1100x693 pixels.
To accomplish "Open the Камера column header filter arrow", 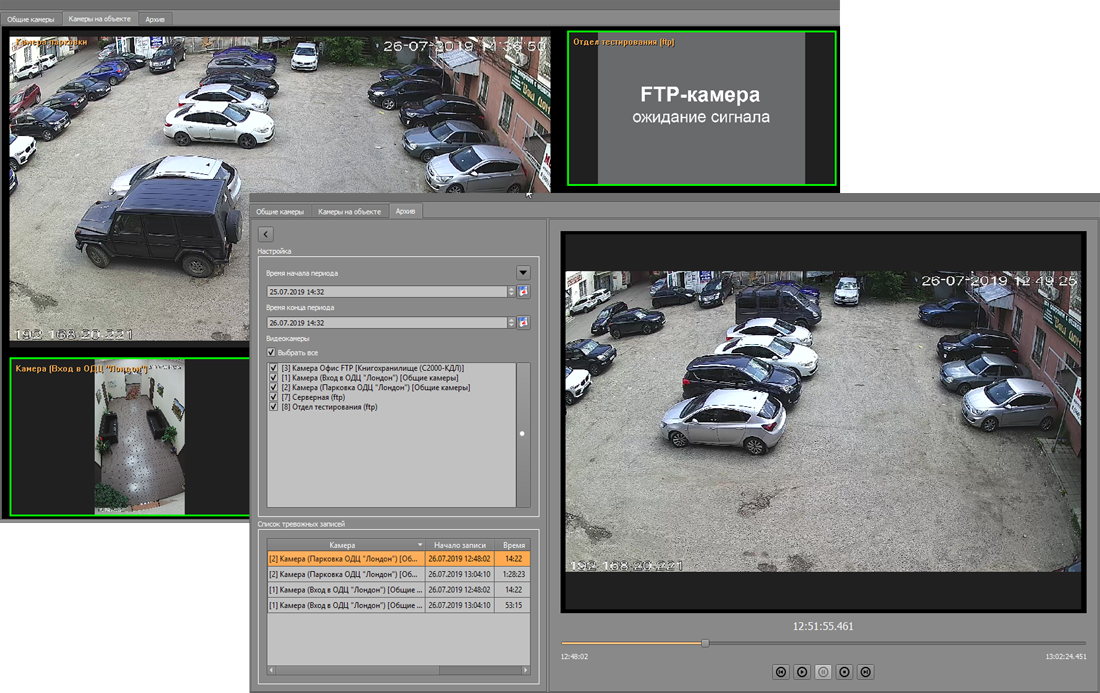I will (x=420, y=545).
